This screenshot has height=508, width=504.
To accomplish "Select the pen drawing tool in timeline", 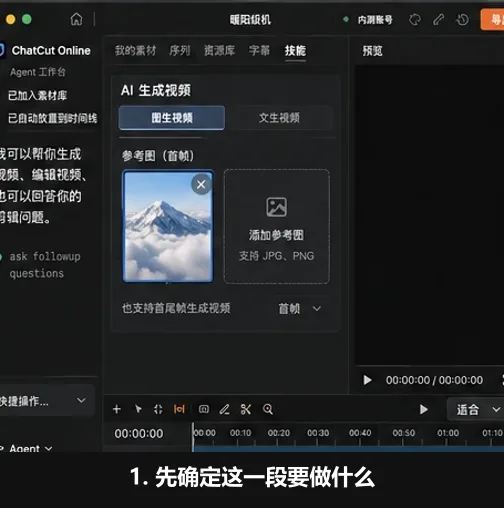I will click(224, 409).
